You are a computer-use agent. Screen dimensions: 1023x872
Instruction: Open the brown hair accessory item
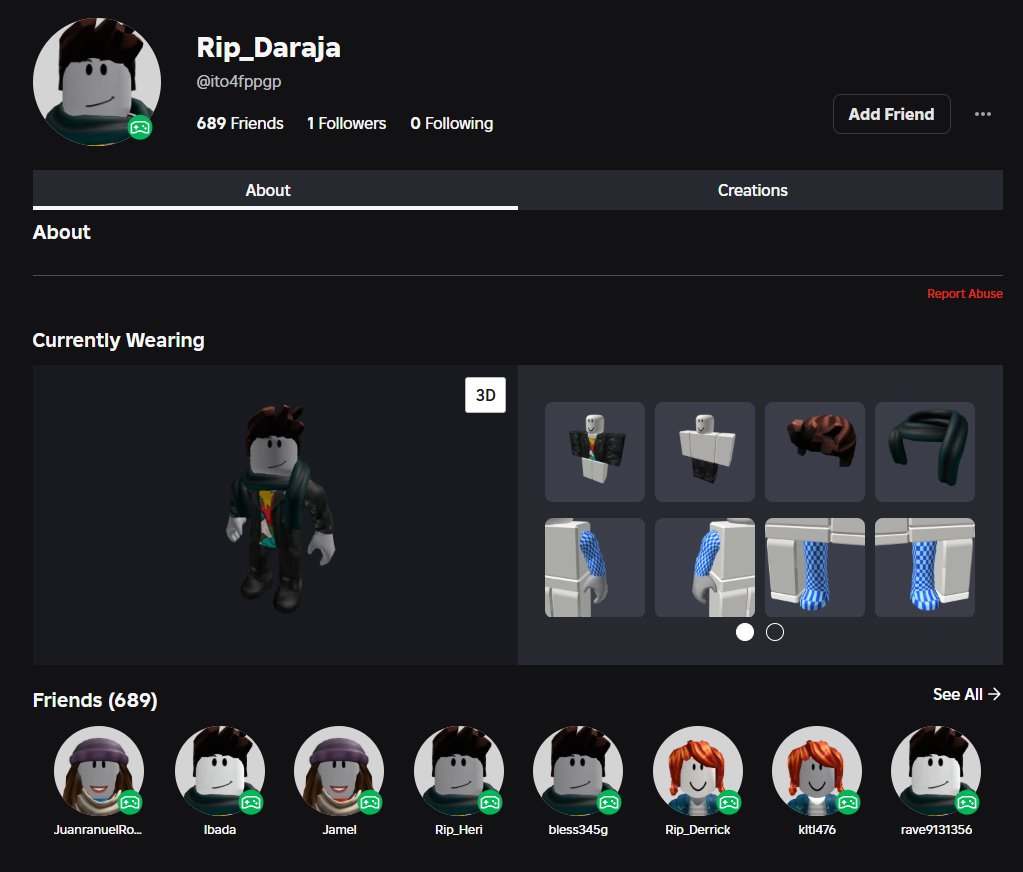click(x=815, y=452)
